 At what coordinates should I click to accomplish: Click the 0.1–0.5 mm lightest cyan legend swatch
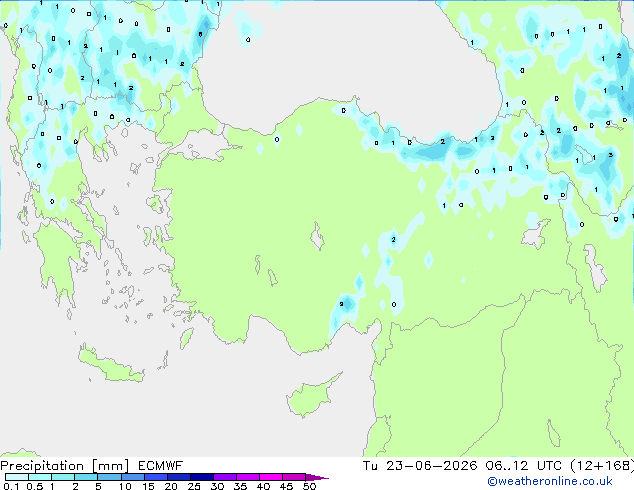coord(17,477)
